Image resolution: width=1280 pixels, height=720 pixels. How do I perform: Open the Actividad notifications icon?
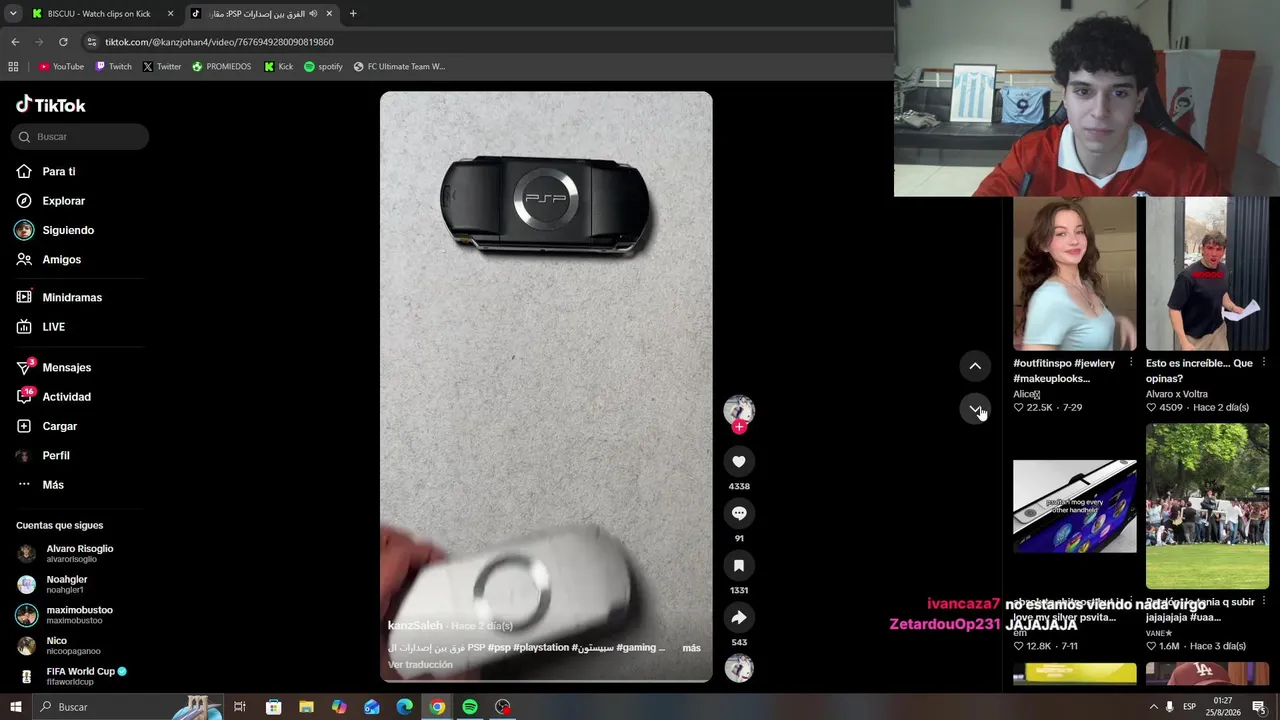(x=25, y=397)
